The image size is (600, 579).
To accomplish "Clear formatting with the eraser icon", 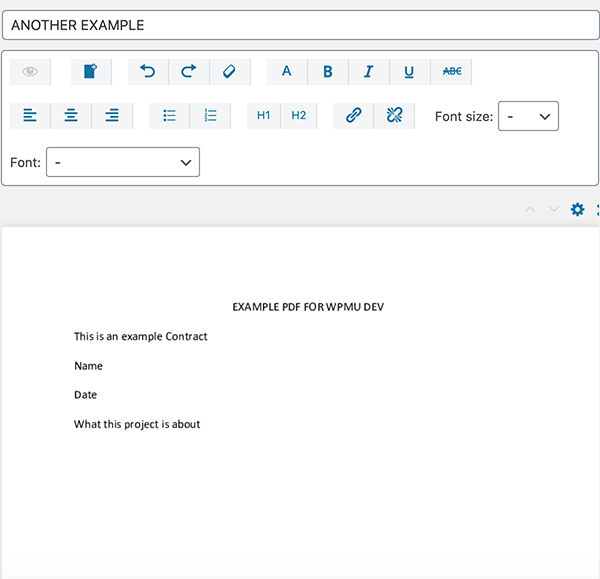I will [230, 72].
